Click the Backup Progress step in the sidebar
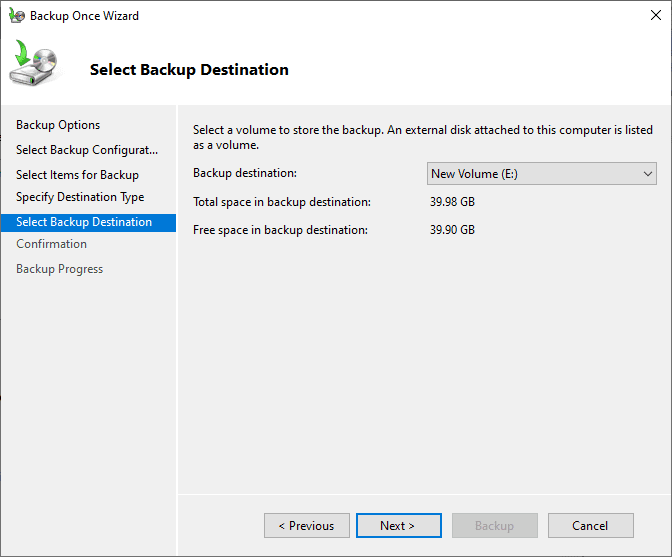Screen dimensions: 672x557 click(x=59, y=269)
